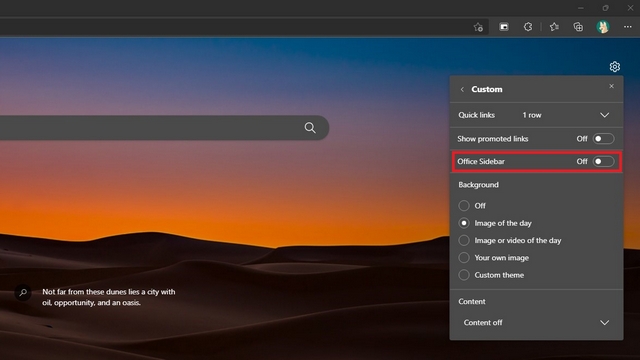Close the Custom settings panel
The height and width of the screenshot is (360, 640).
pyautogui.click(x=611, y=86)
